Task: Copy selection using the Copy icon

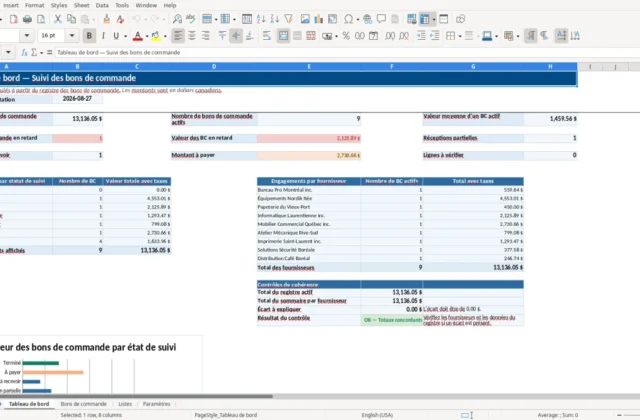Action: (71, 19)
